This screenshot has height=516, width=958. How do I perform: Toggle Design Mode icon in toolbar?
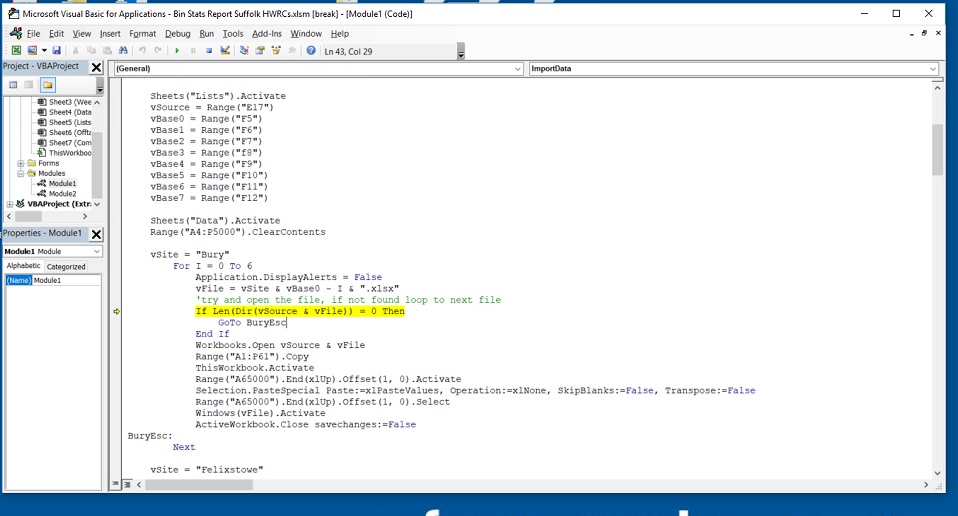click(x=226, y=50)
